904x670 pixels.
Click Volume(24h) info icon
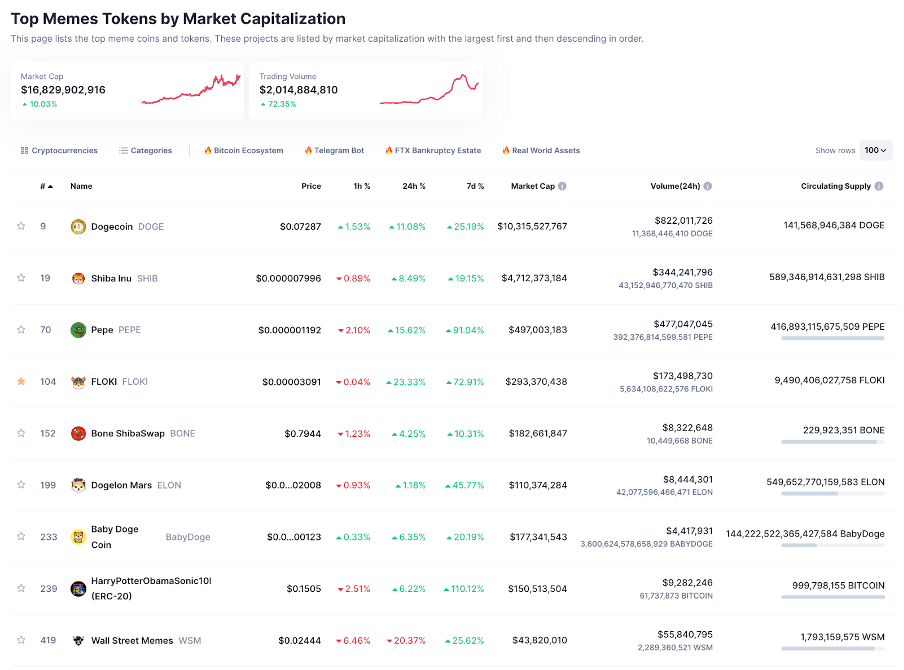pyautogui.click(x=708, y=186)
